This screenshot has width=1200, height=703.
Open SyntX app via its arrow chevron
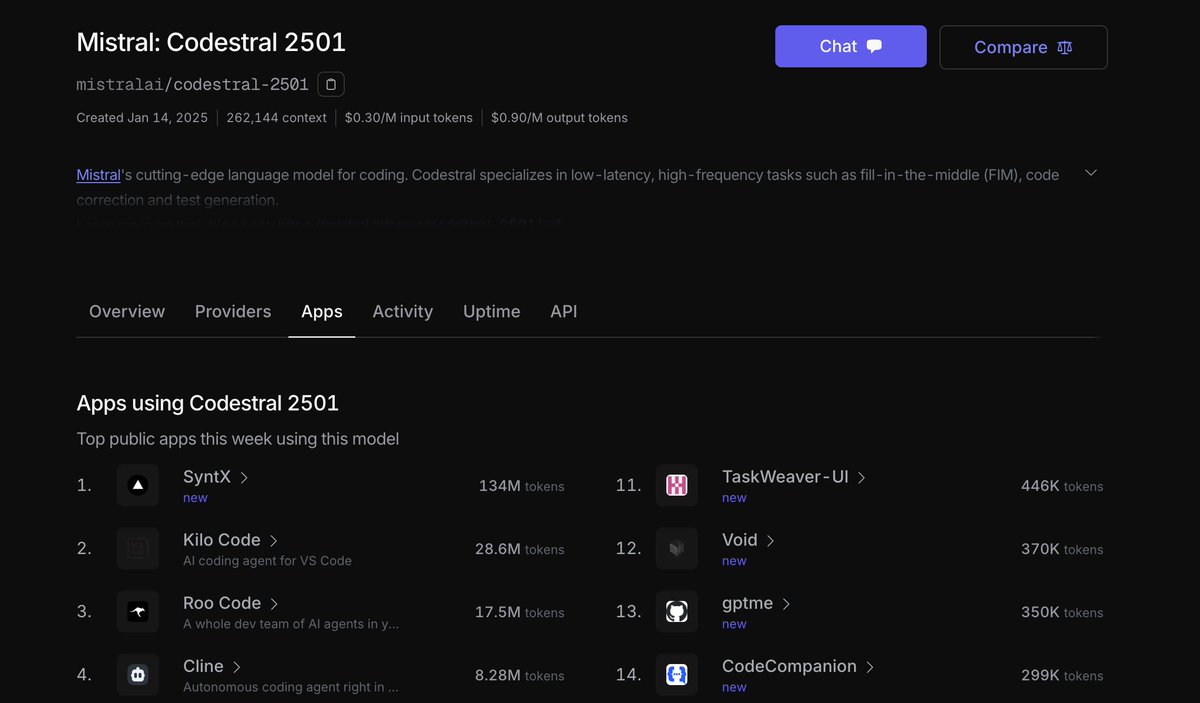point(244,478)
